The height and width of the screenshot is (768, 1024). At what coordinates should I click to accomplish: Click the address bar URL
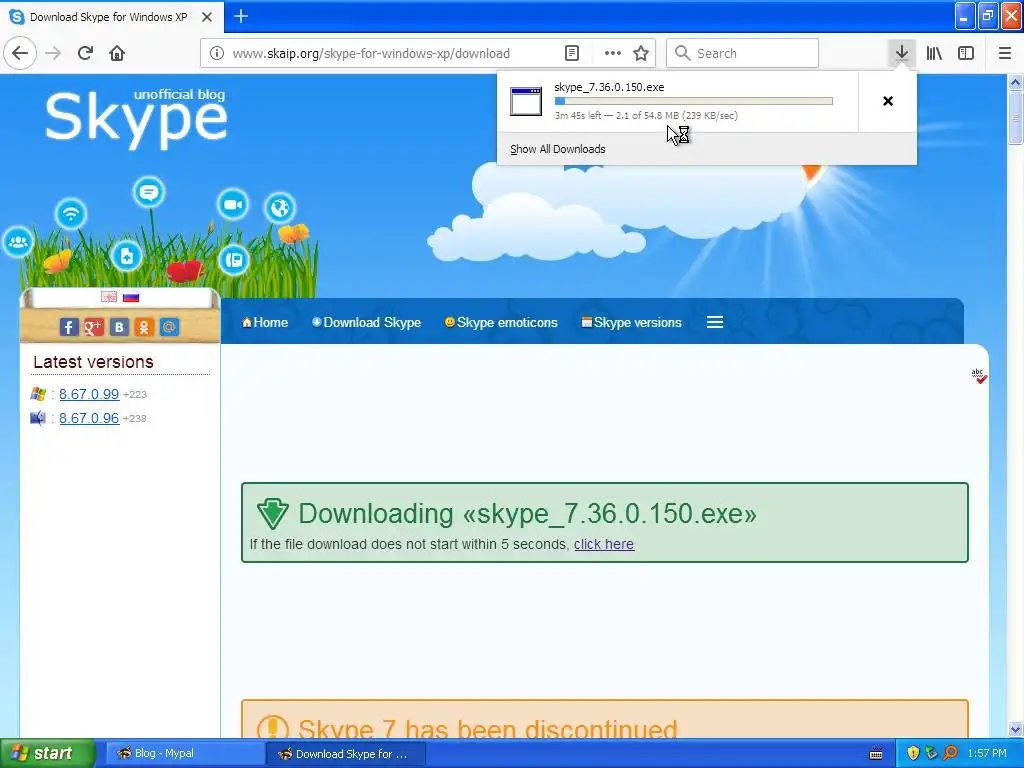coord(371,54)
